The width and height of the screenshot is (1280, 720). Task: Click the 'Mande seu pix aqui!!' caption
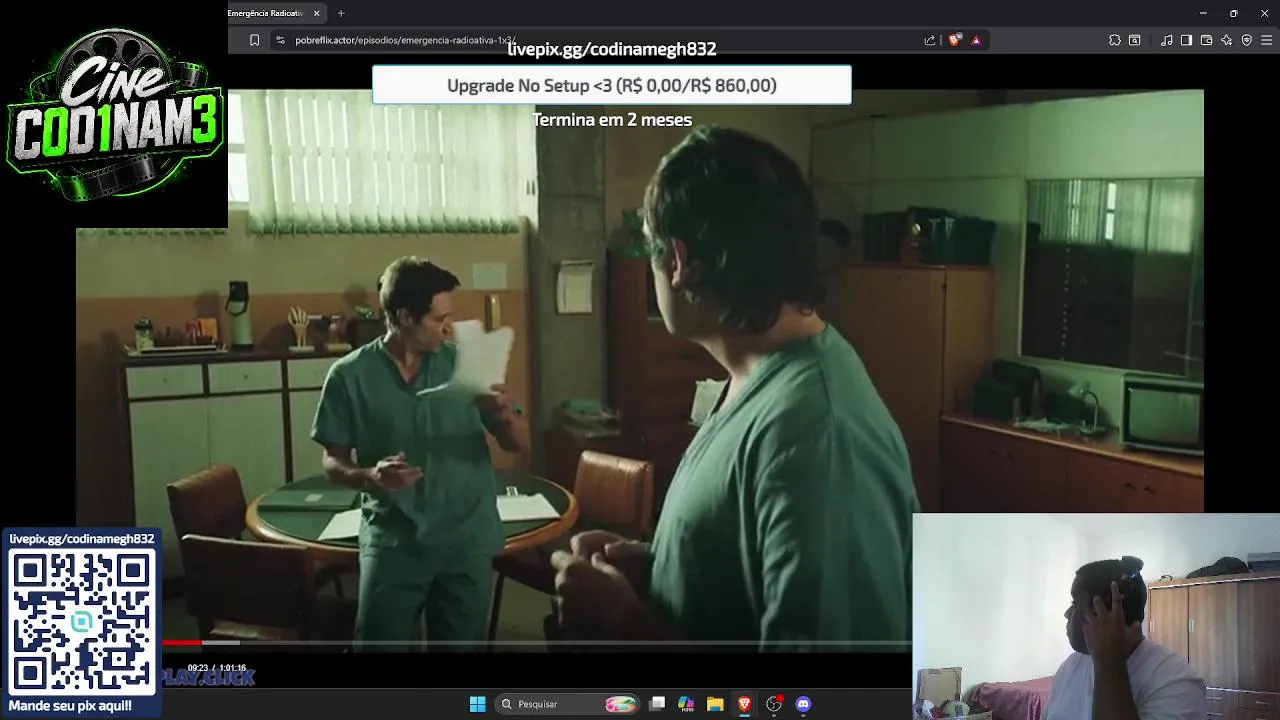click(x=70, y=706)
